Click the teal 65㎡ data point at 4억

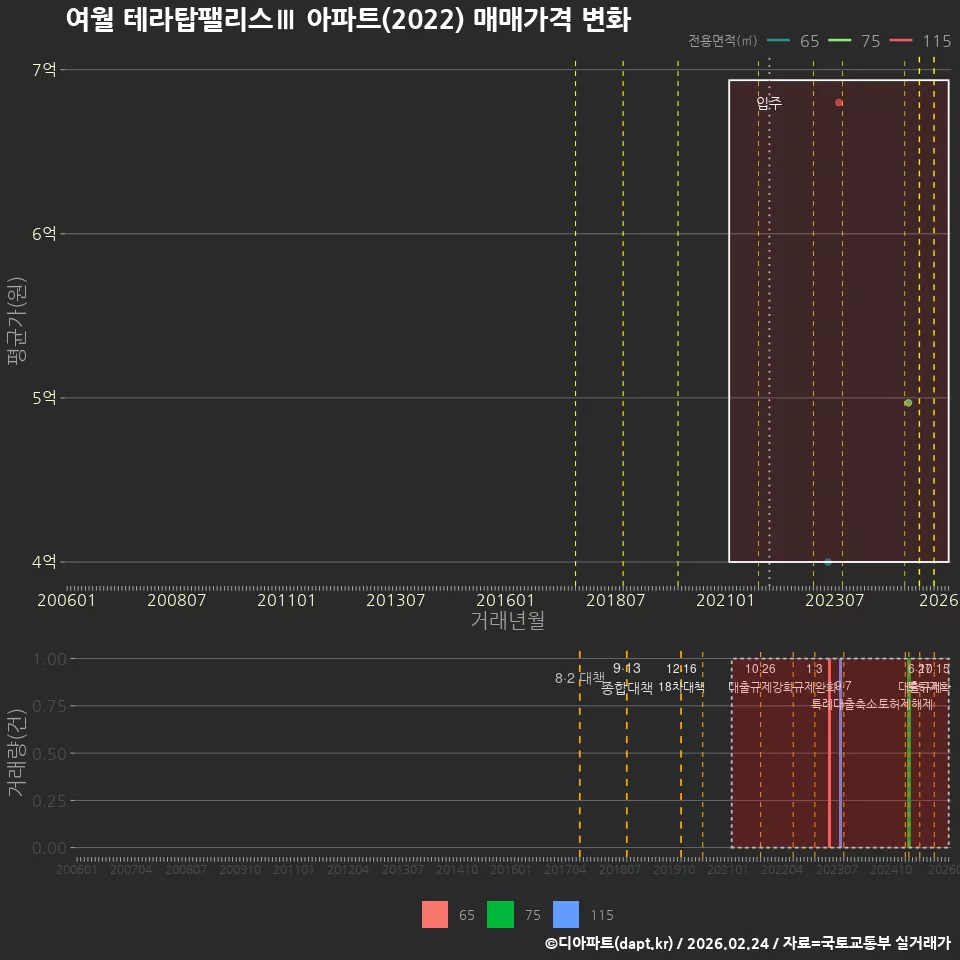coord(828,562)
